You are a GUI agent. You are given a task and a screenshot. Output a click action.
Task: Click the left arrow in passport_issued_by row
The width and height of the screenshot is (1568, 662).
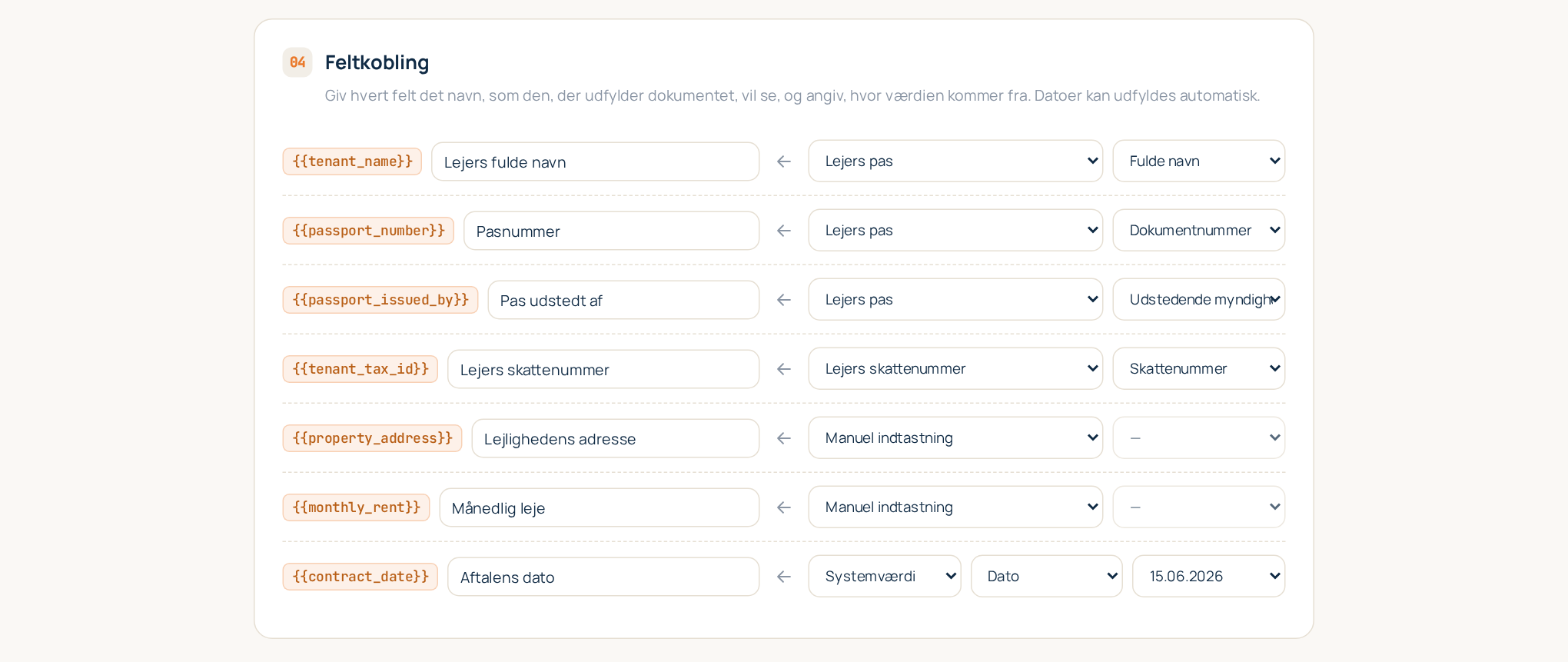pyautogui.click(x=784, y=300)
